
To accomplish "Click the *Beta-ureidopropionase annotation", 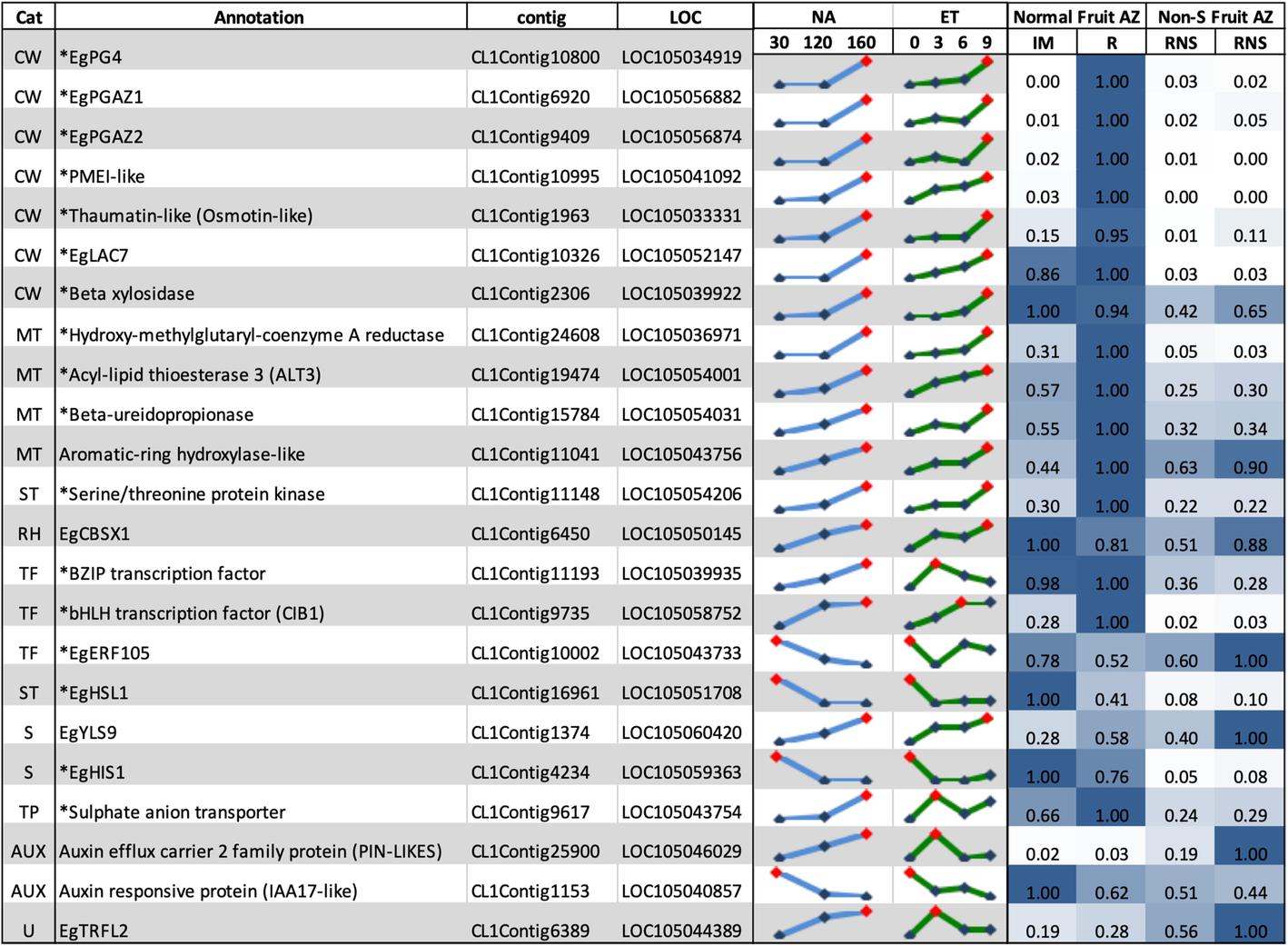I will point(156,415).
